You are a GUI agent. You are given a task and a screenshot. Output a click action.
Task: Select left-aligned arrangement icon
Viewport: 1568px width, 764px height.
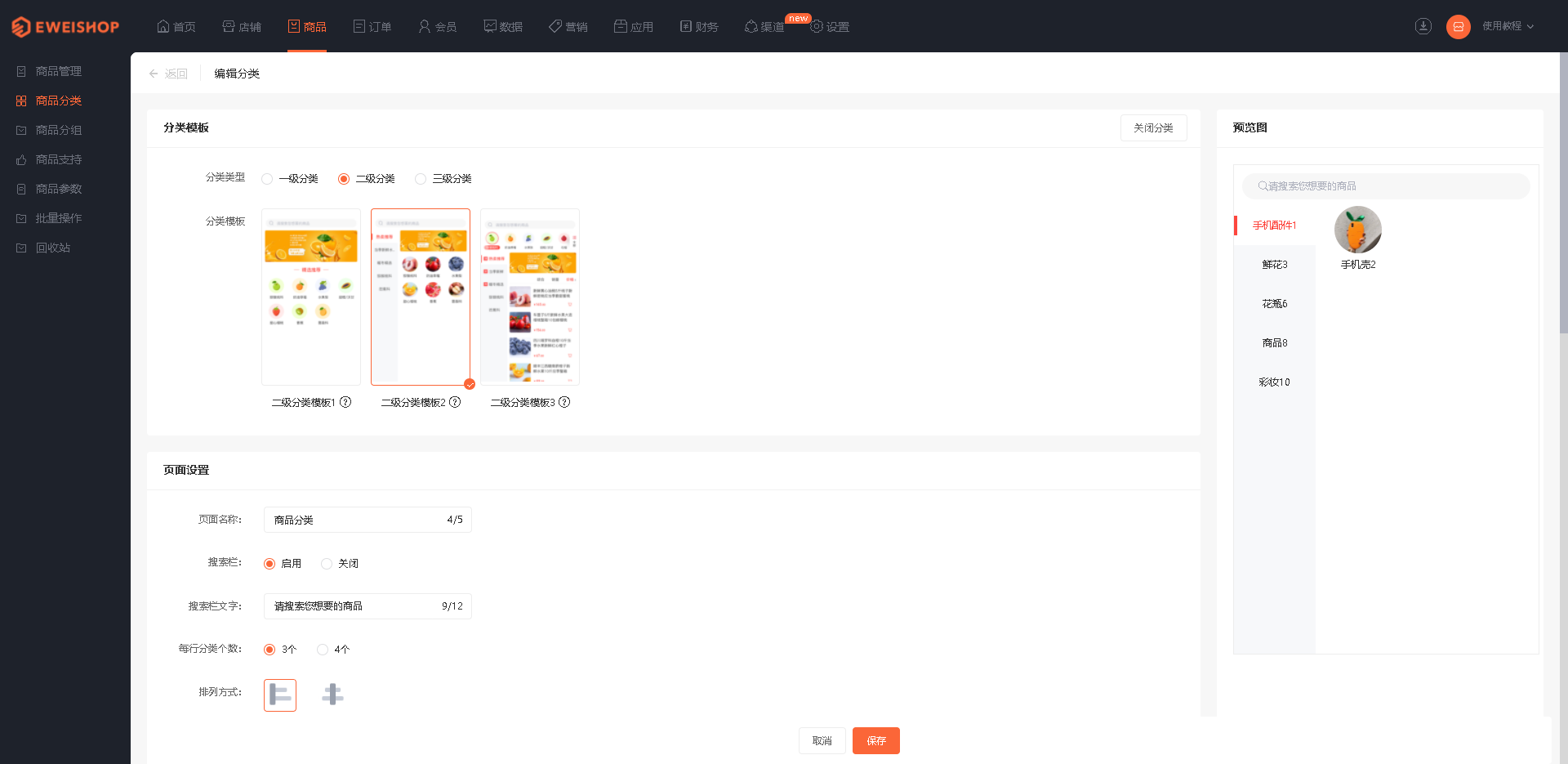(280, 695)
